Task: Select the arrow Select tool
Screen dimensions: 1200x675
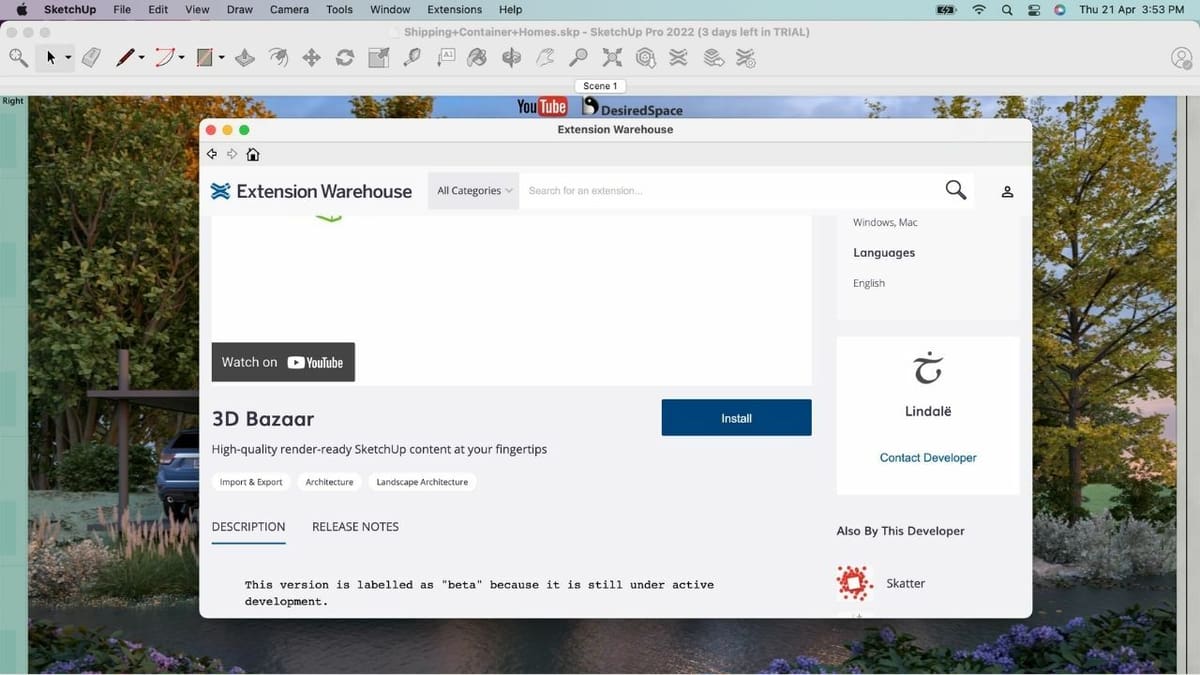Action: click(50, 58)
